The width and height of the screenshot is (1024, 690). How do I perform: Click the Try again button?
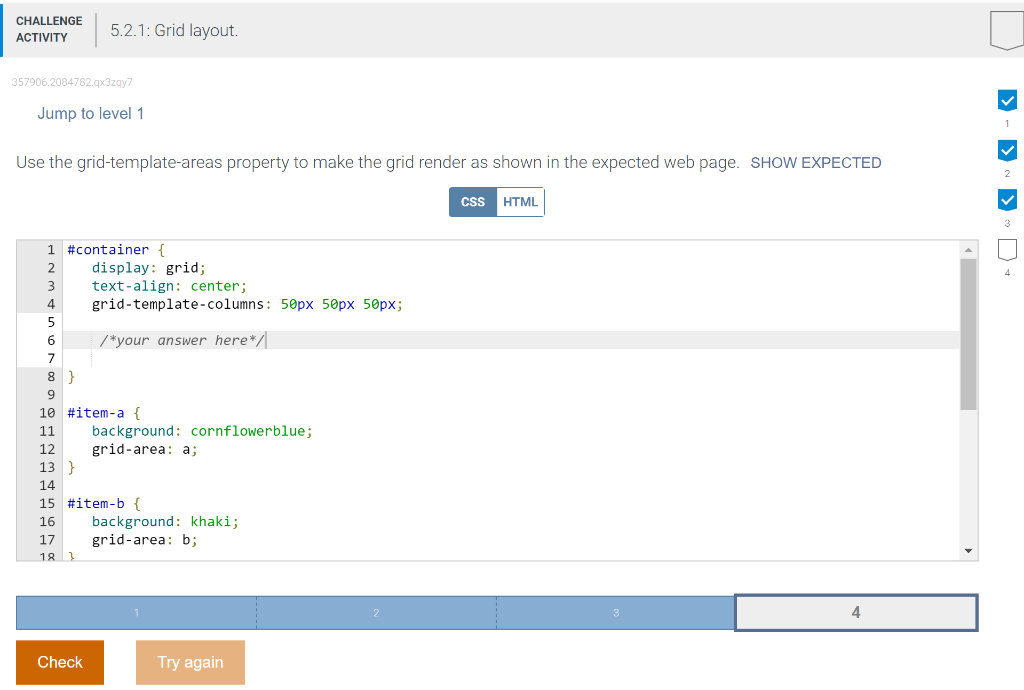[190, 662]
